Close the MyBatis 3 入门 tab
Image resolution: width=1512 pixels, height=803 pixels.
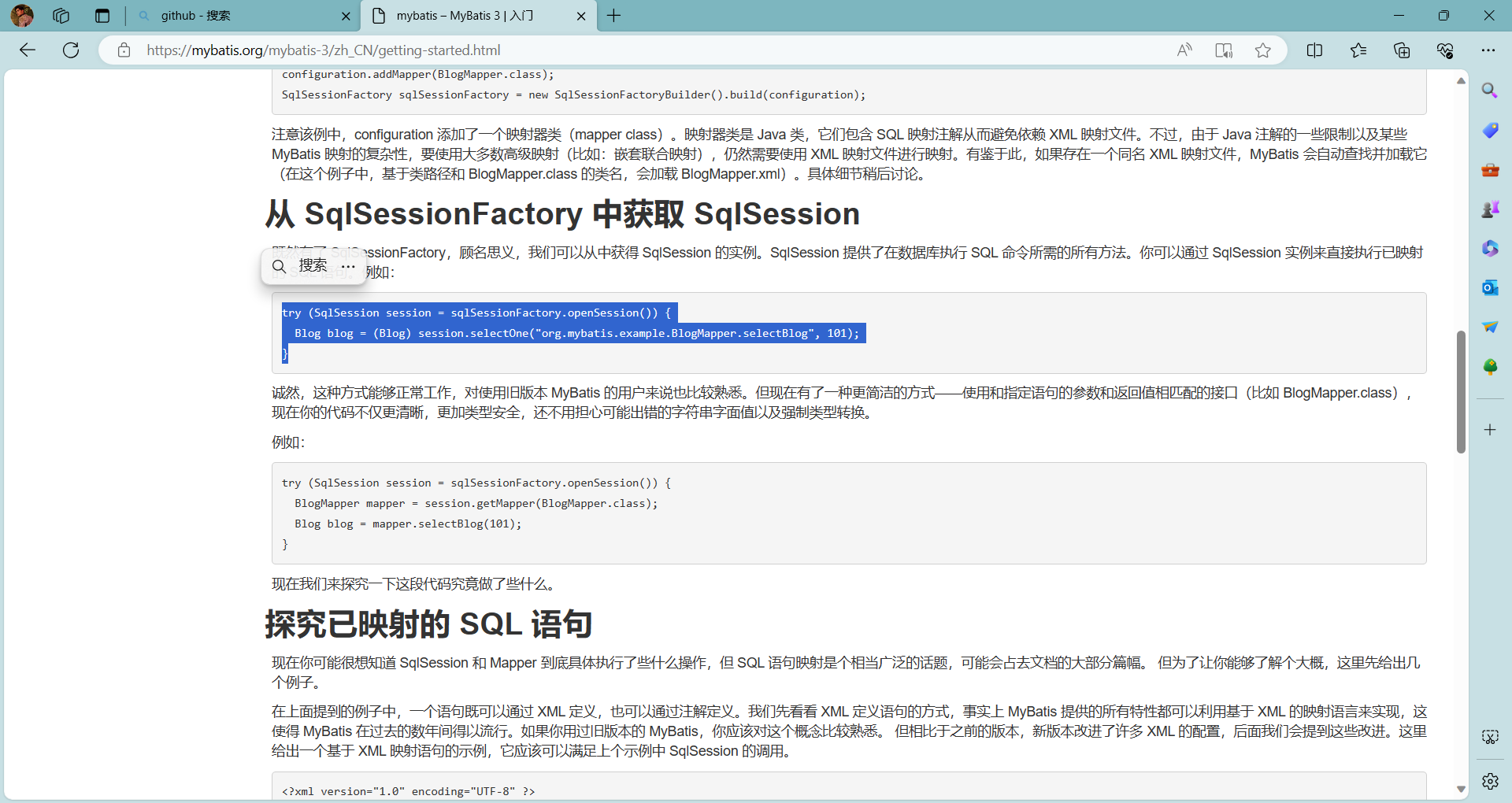581,16
